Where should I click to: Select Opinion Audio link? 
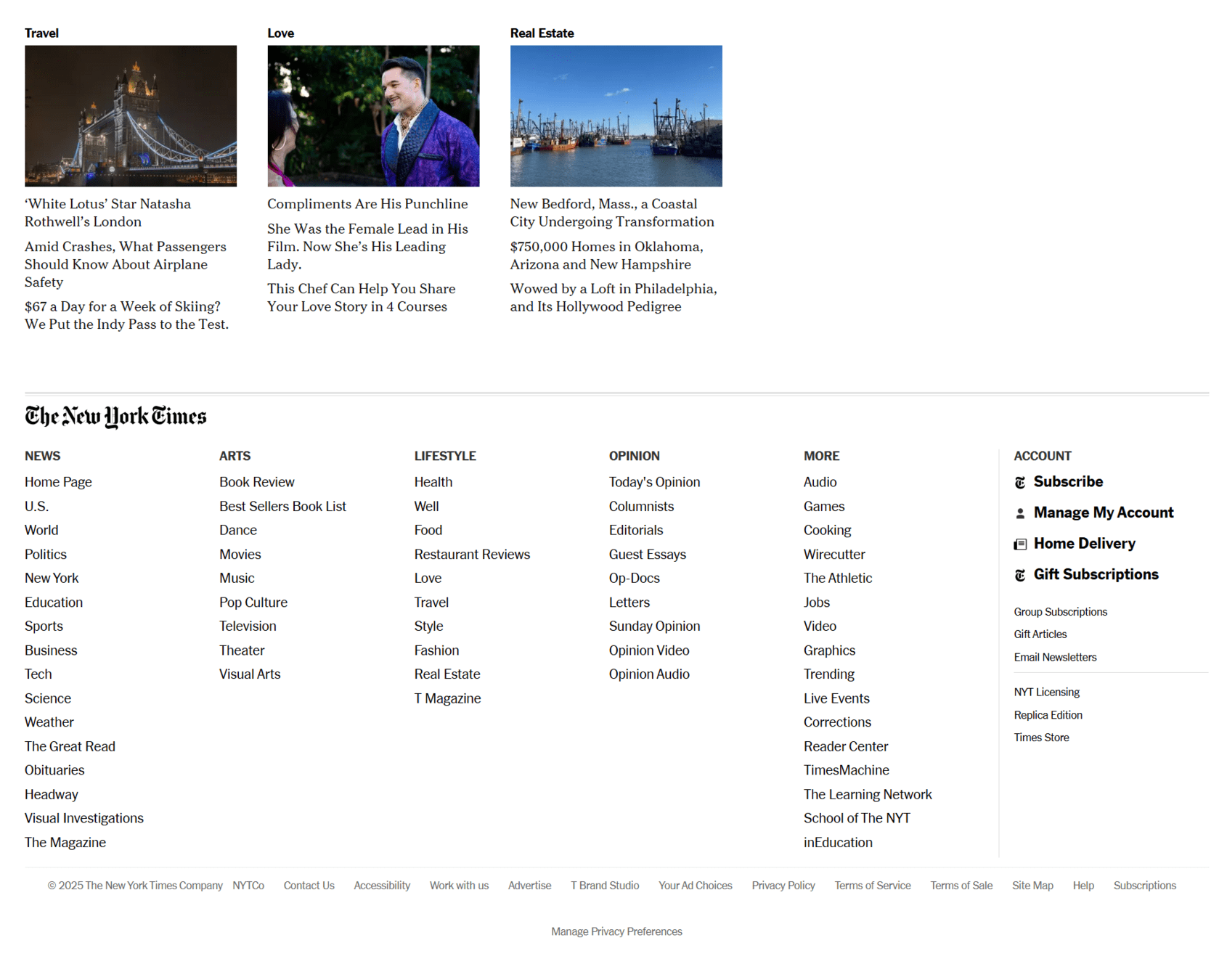pos(649,674)
